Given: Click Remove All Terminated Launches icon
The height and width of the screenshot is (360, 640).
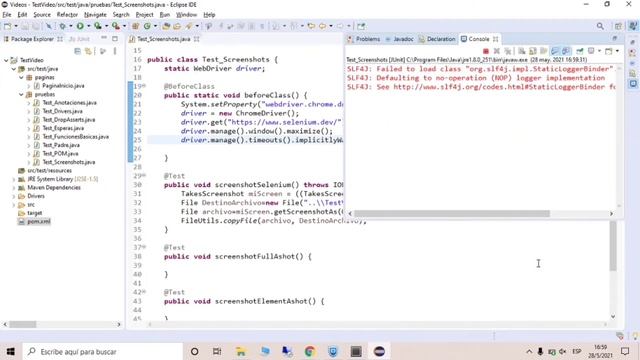Looking at the screenshot, I should point(507,51).
